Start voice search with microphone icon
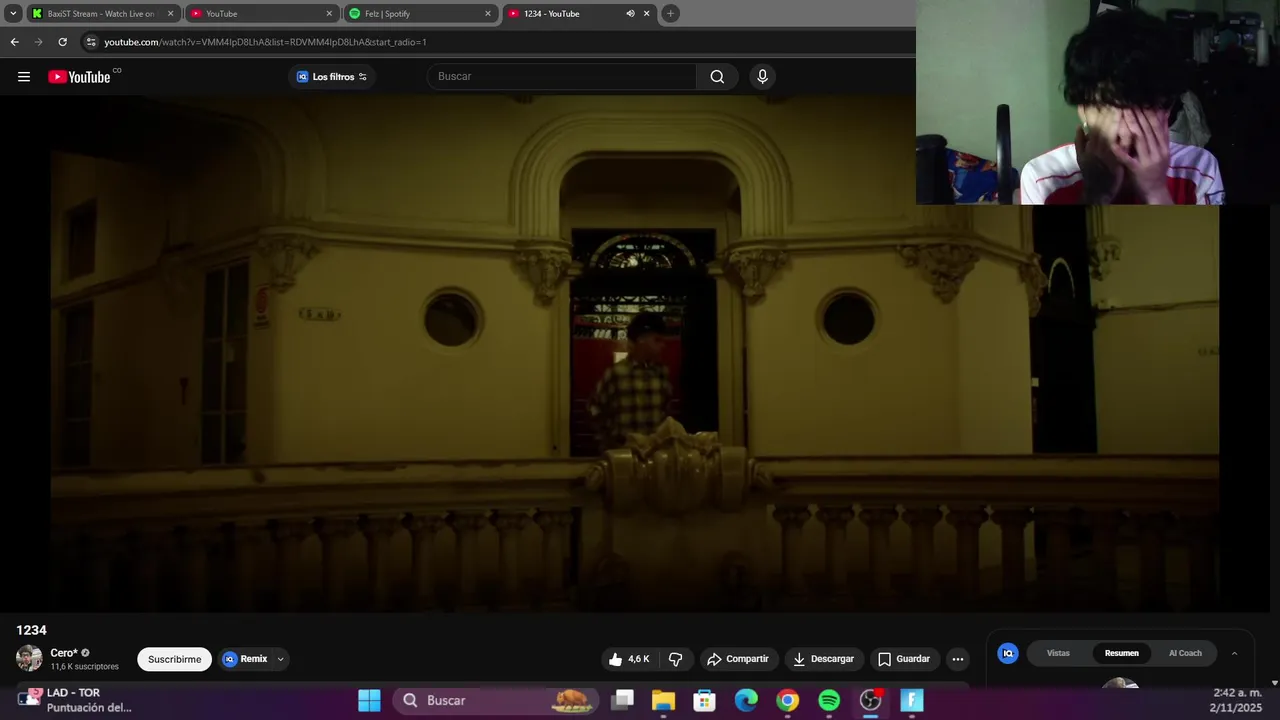Screen dimensions: 1280x720 pyautogui.click(x=762, y=77)
